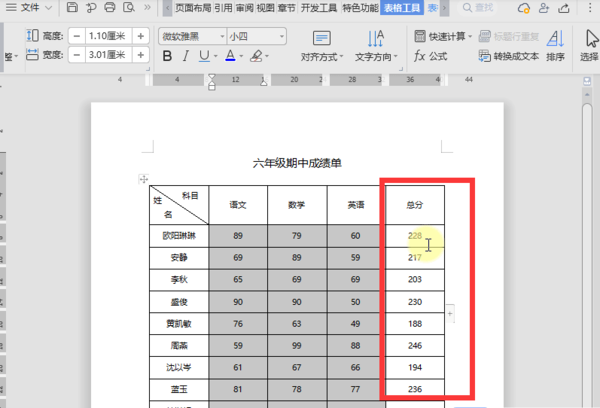600x408 pixels.
Task: Click the 选择 select button
Action: click(x=590, y=47)
